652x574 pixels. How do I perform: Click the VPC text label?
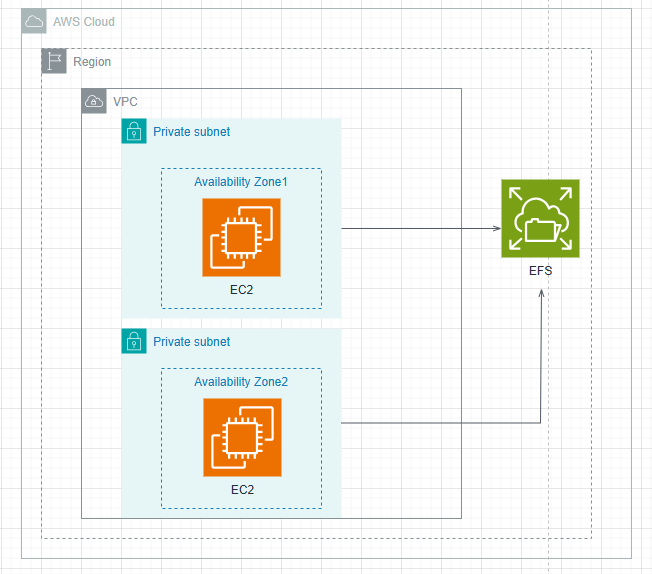(126, 102)
